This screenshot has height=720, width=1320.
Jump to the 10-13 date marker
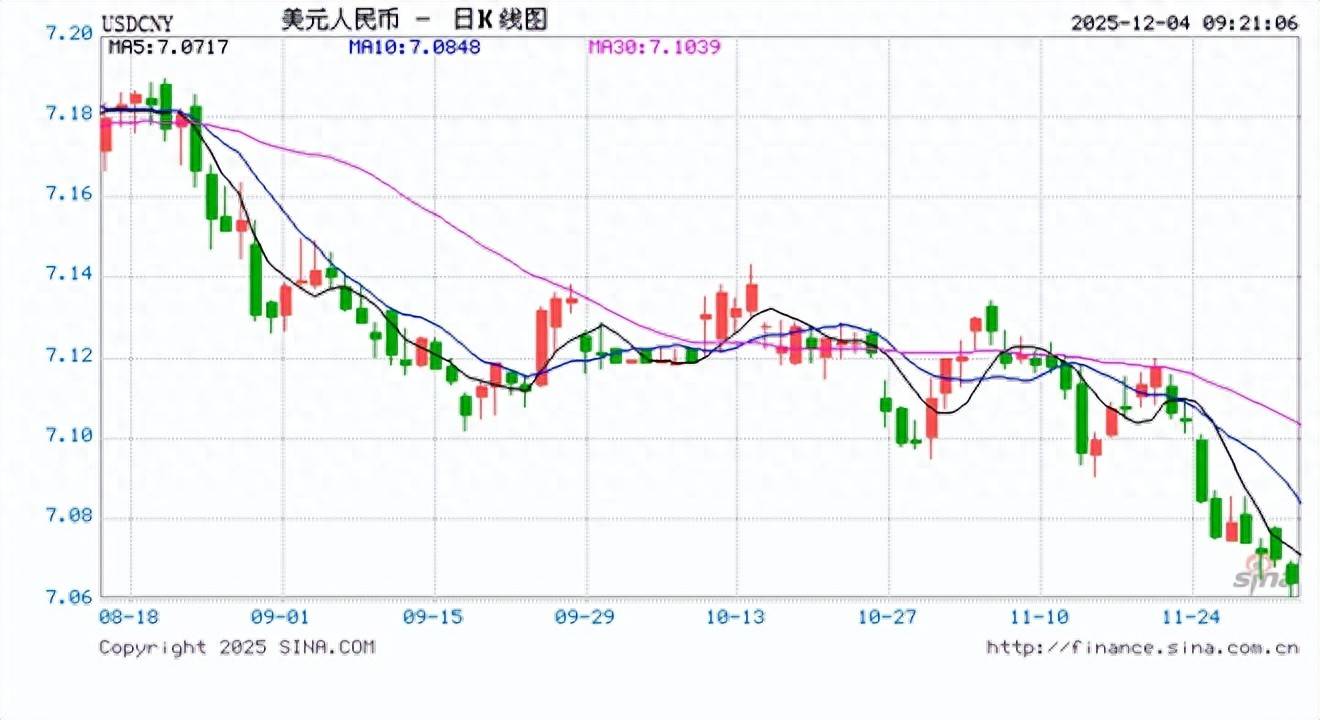(x=737, y=617)
